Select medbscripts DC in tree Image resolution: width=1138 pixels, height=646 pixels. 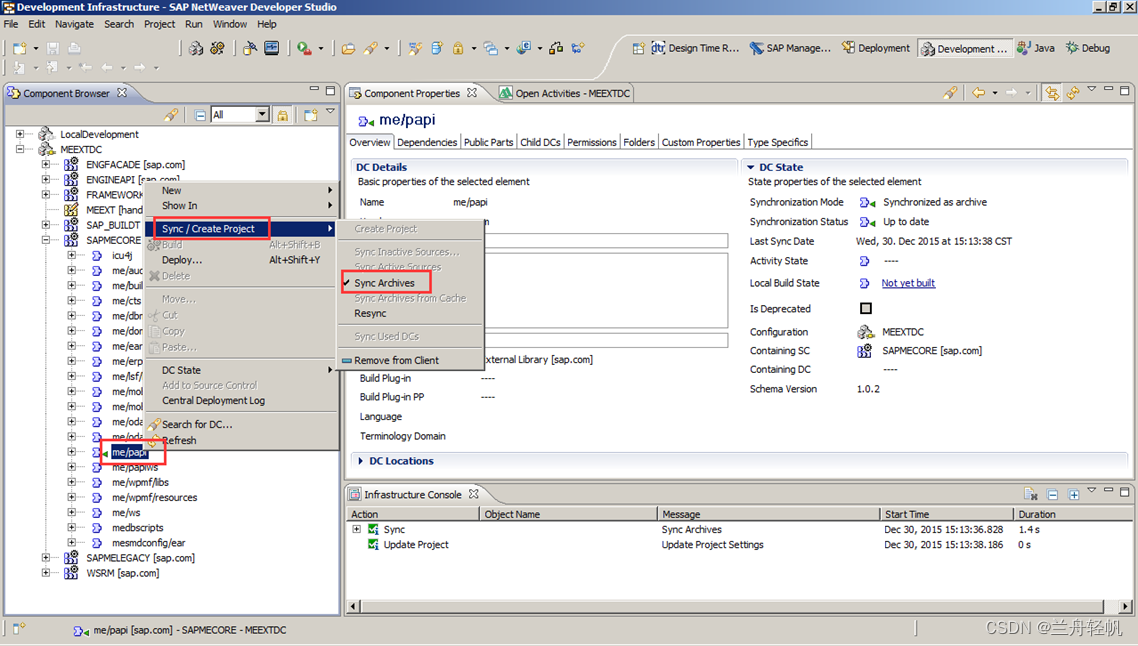tap(137, 528)
